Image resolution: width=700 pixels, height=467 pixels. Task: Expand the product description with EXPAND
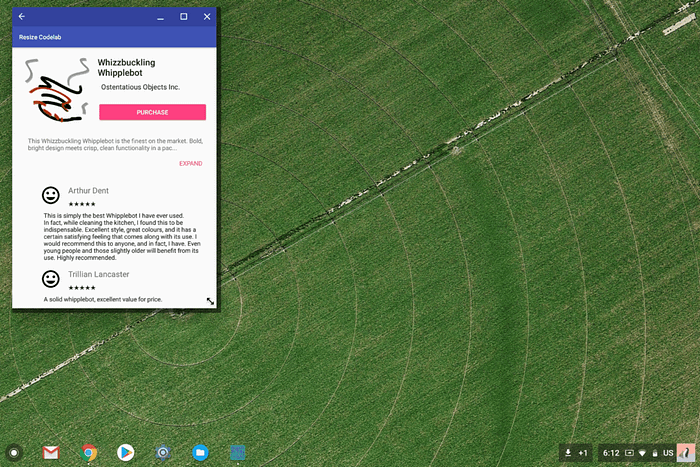pos(191,163)
